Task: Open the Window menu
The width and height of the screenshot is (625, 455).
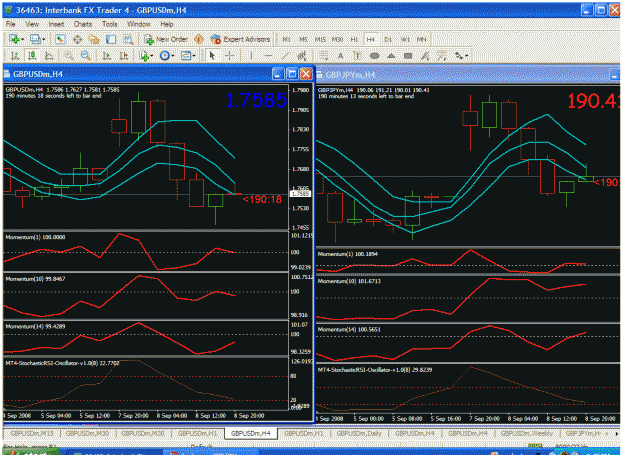Action: tap(138, 24)
